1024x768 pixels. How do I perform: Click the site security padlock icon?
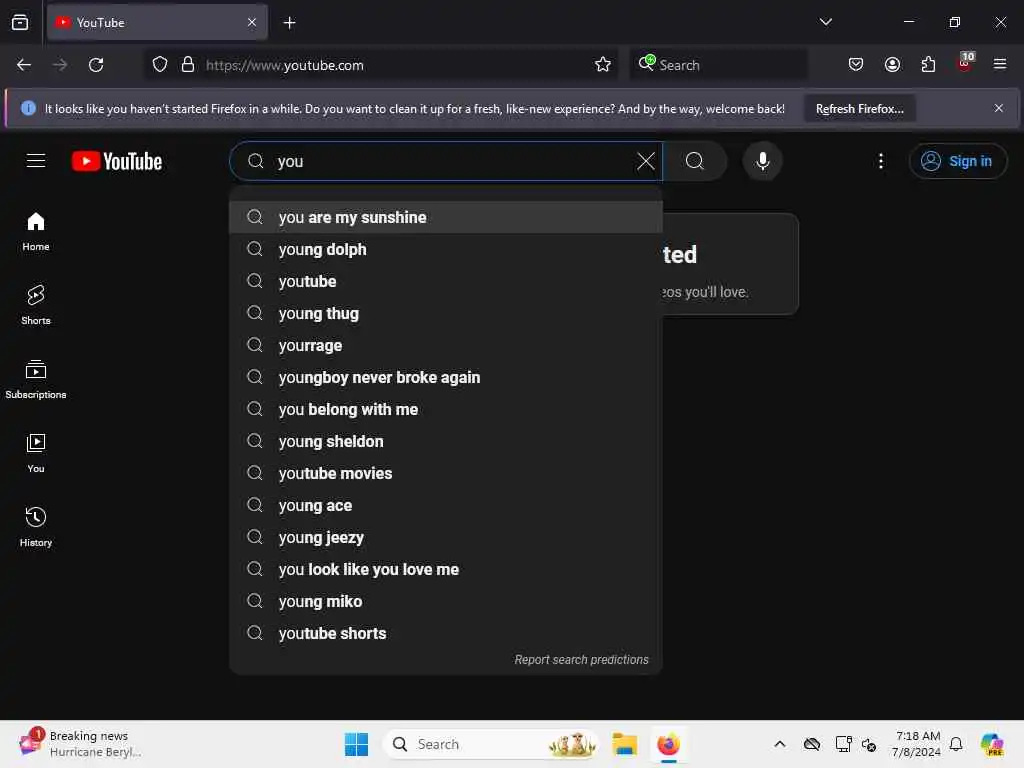188,65
